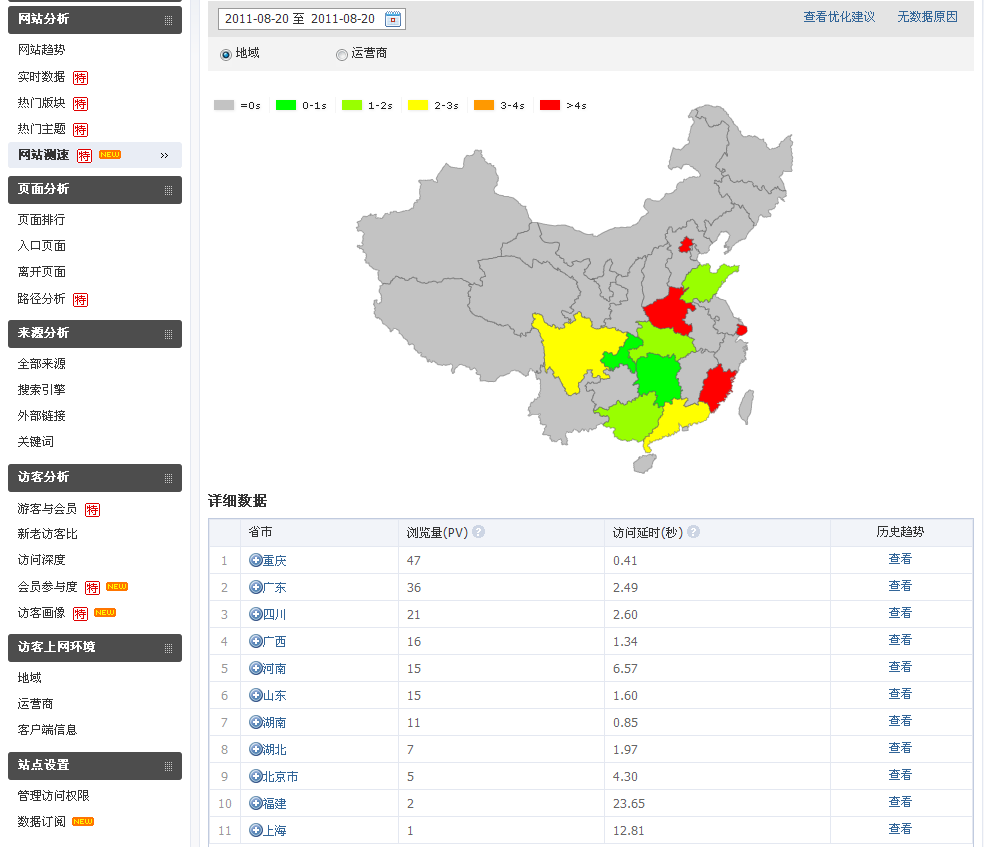This screenshot has width=984, height=847.
Task: Expand the 山东 row plus icon
Action: click(x=255, y=695)
